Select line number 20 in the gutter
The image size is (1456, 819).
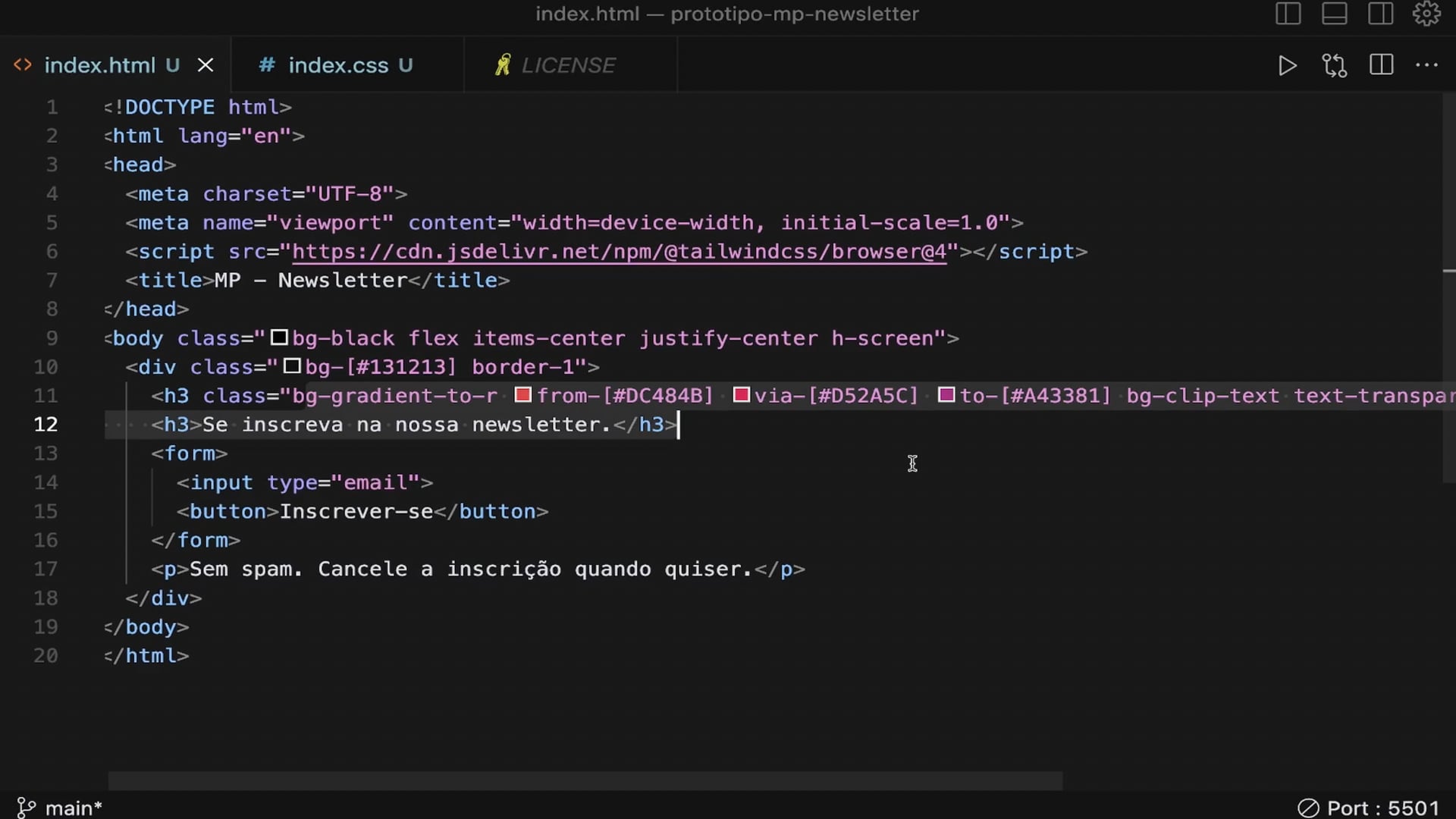click(45, 656)
